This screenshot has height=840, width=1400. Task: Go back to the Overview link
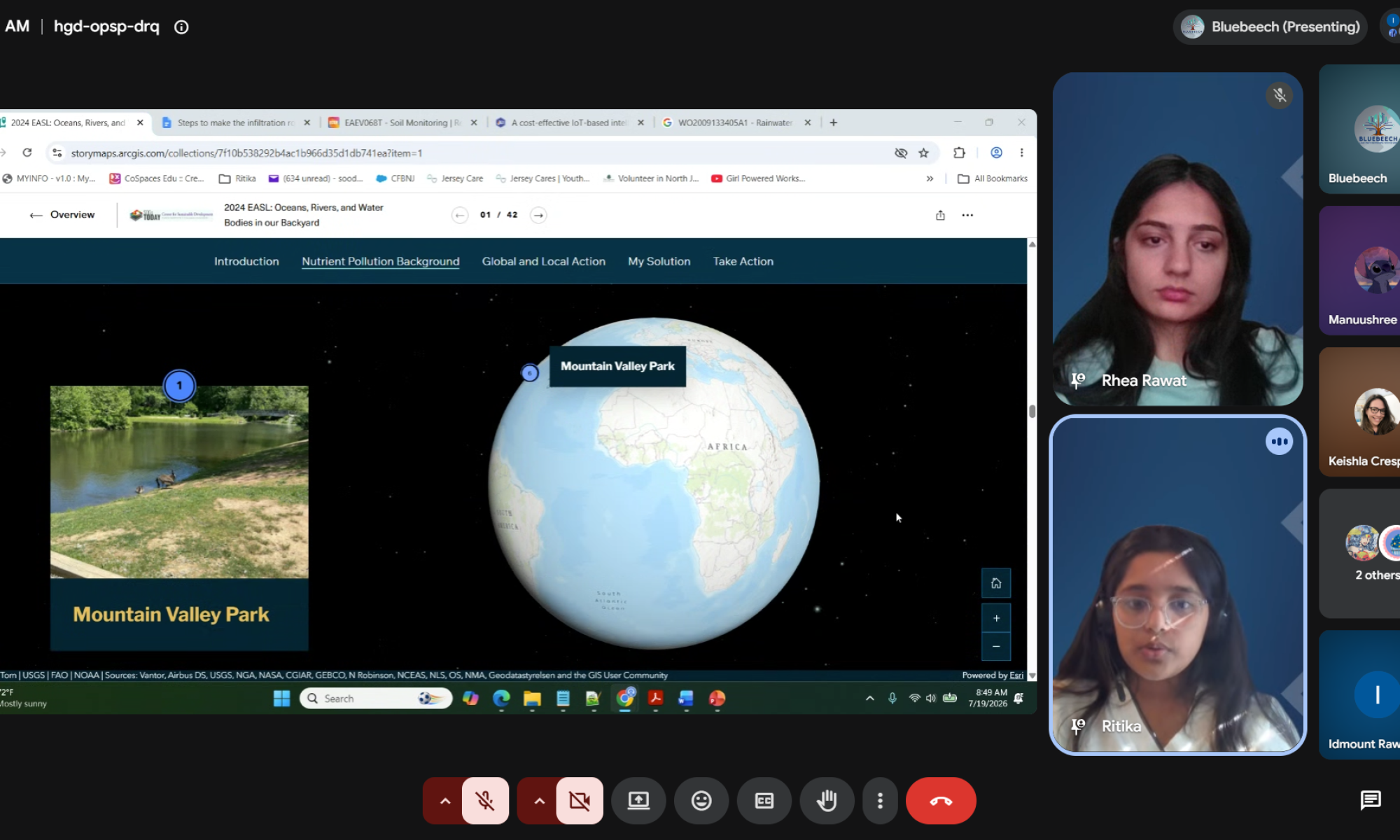[62, 215]
